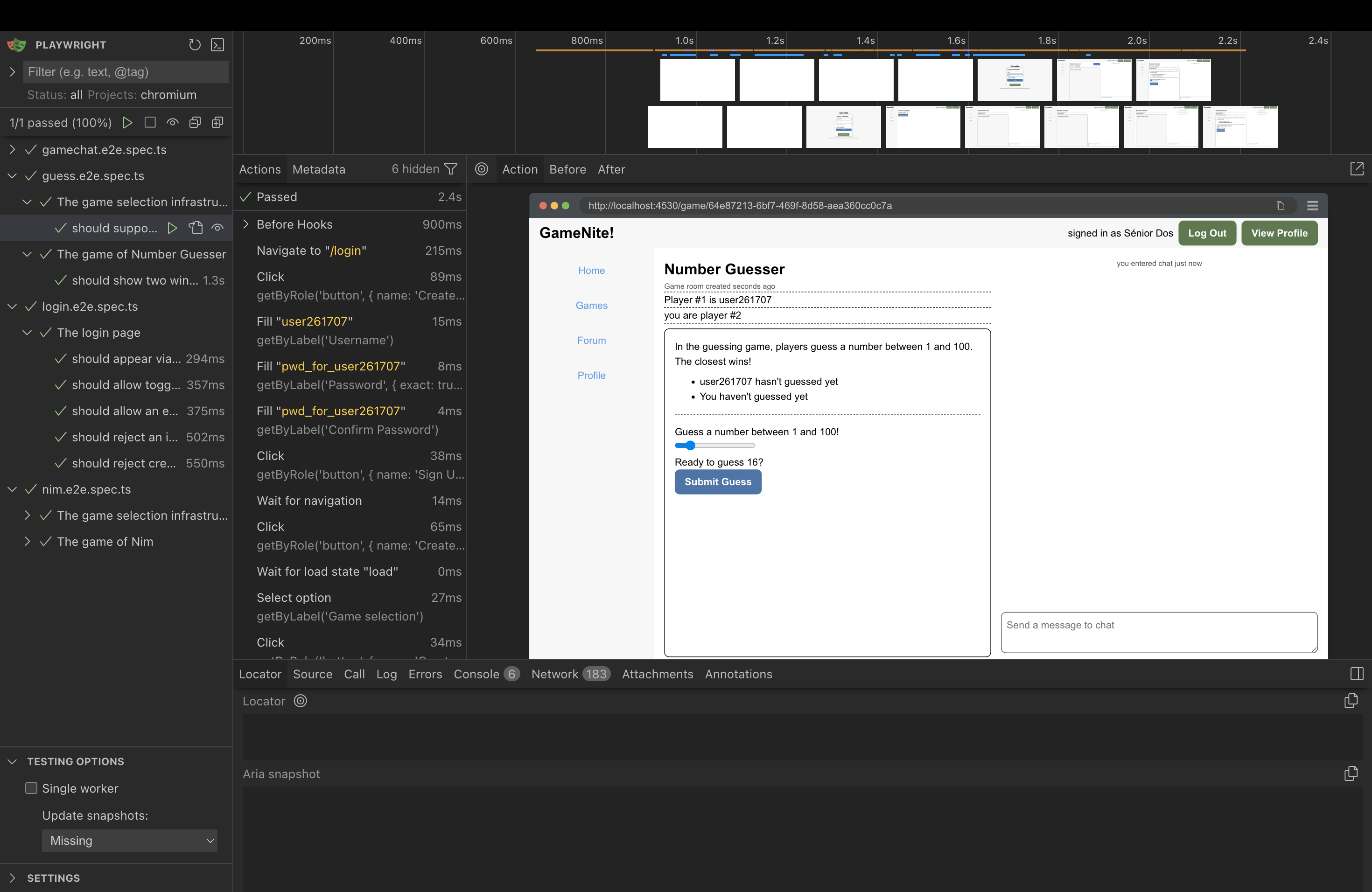Enable the Single worker checkbox
Image resolution: width=1372 pixels, height=892 pixels.
30,788
